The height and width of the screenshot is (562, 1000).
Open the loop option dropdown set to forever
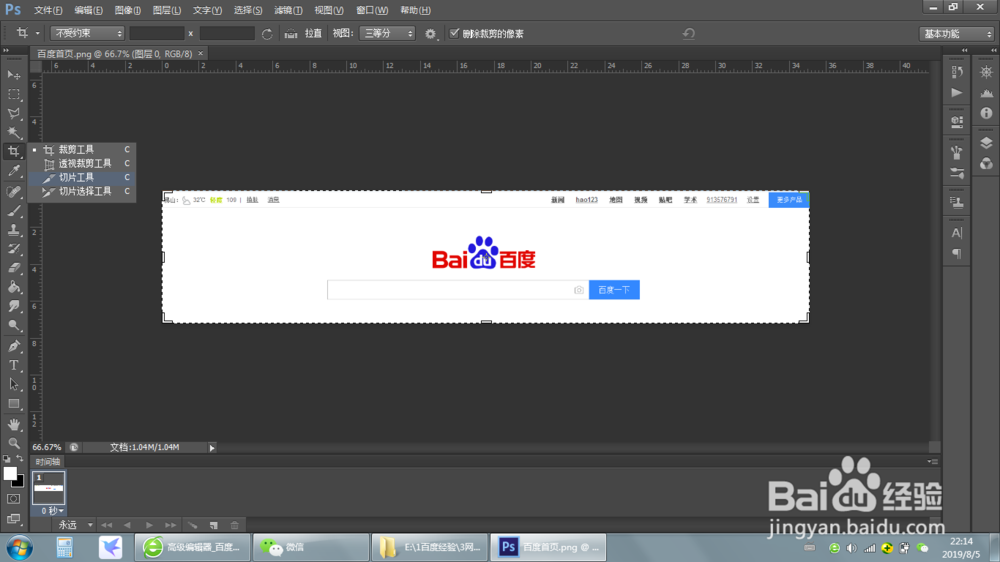pyautogui.click(x=75, y=525)
